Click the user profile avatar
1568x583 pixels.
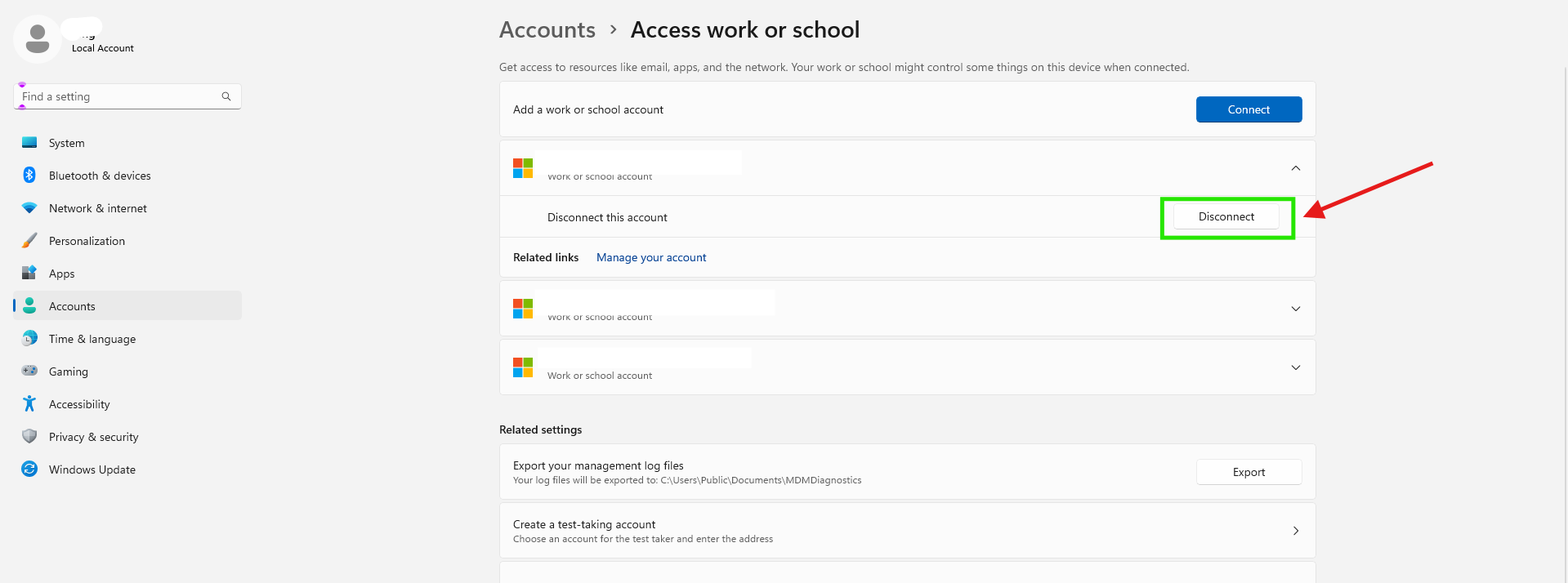coord(38,39)
